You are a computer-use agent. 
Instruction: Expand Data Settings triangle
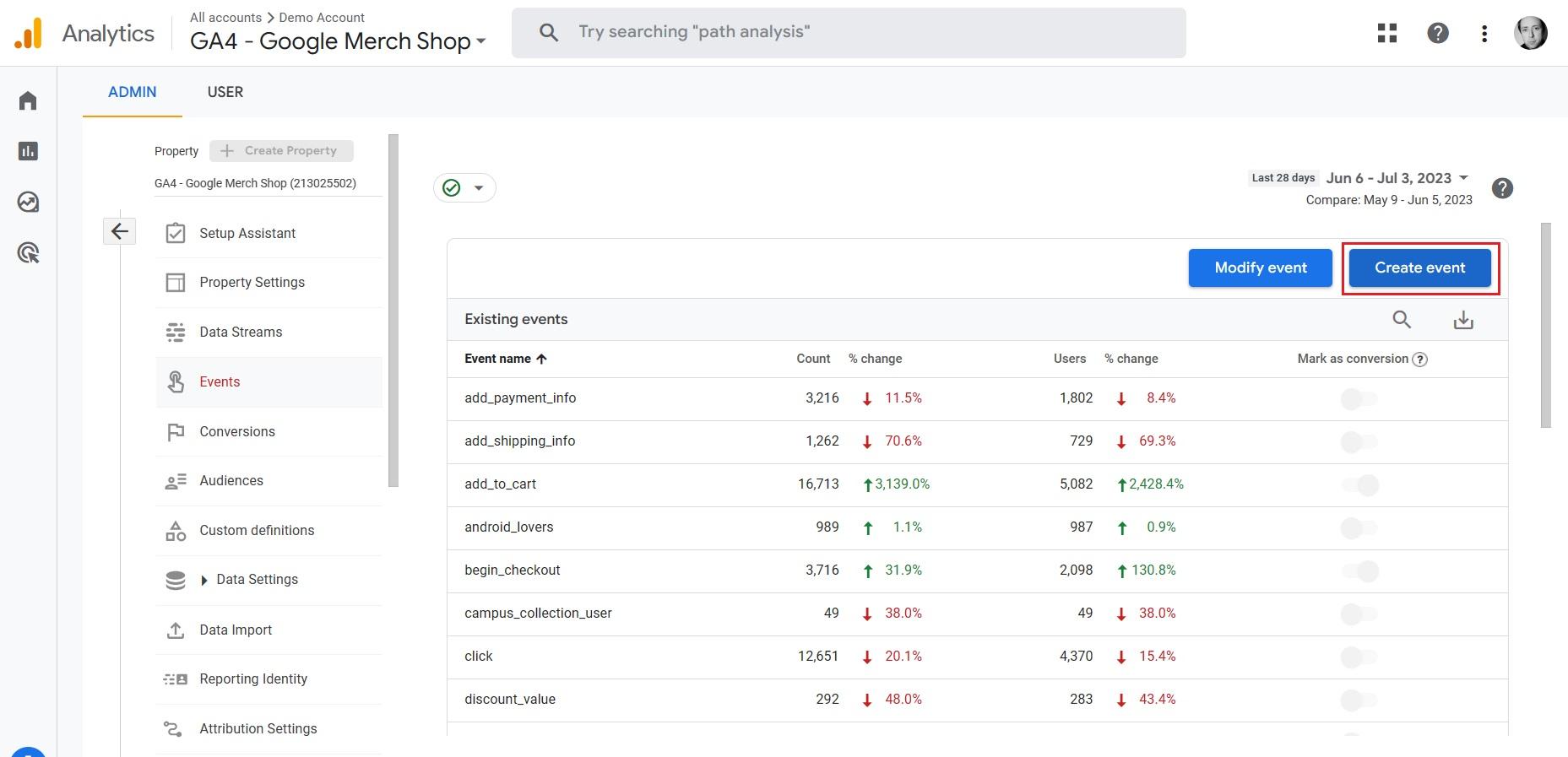click(x=203, y=580)
